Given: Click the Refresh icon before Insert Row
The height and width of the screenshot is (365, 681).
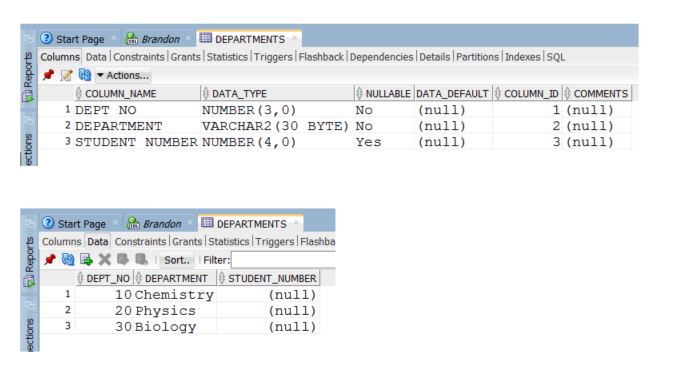Looking at the screenshot, I should [x=68, y=260].
